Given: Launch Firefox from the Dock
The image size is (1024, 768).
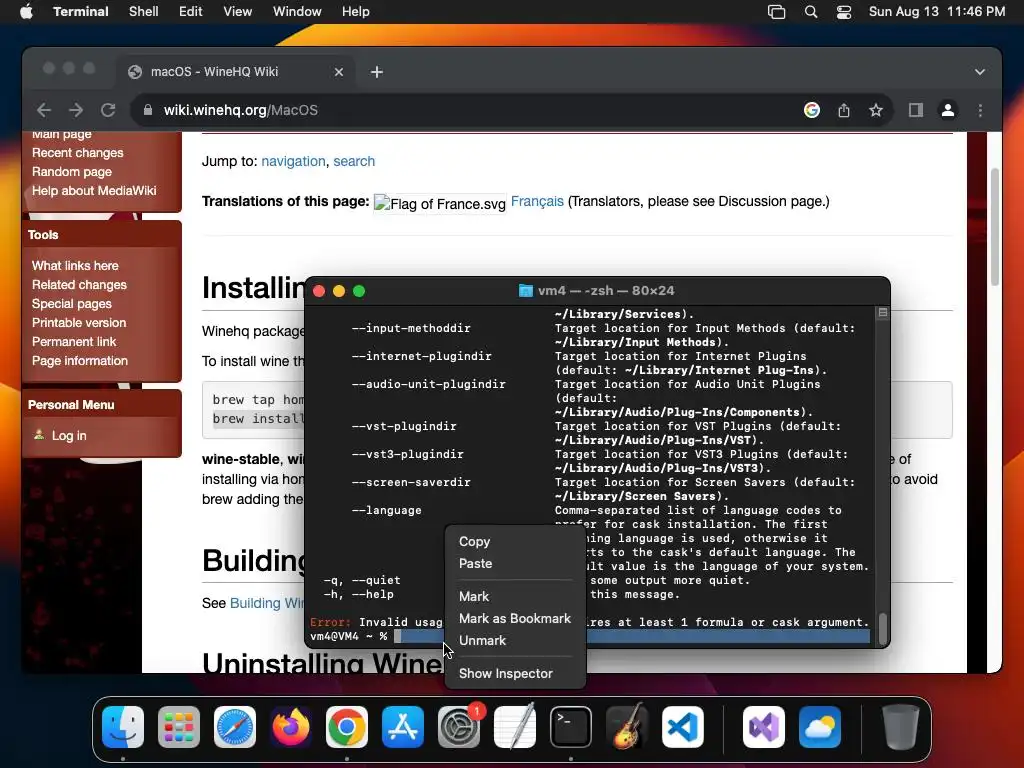Looking at the screenshot, I should [291, 727].
